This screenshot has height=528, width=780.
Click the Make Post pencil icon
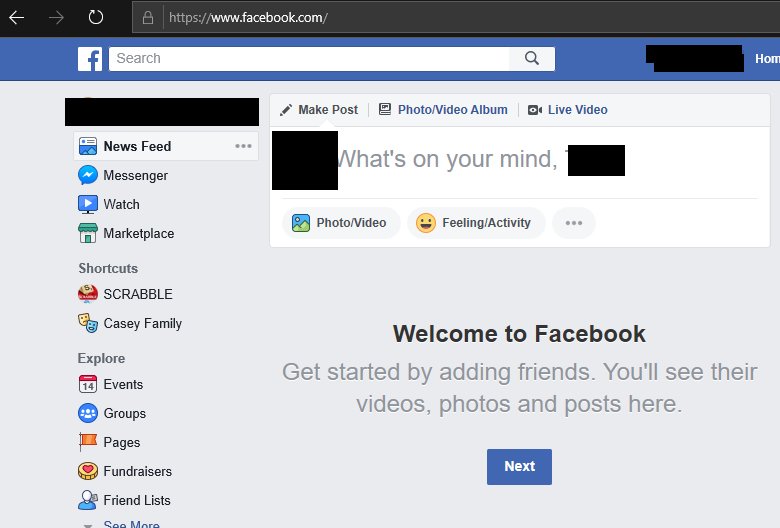click(x=286, y=110)
